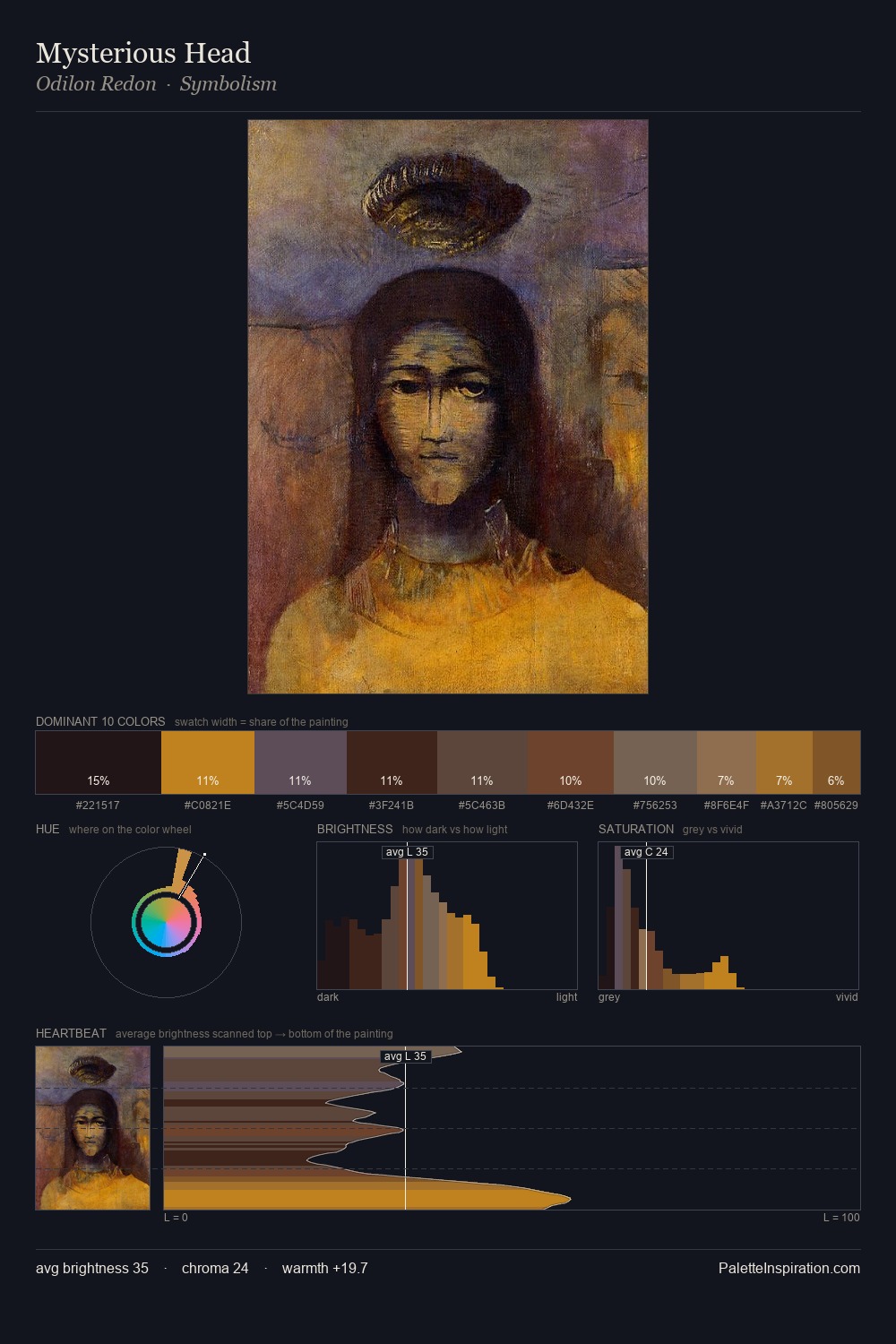Open the main painting image

click(x=448, y=407)
